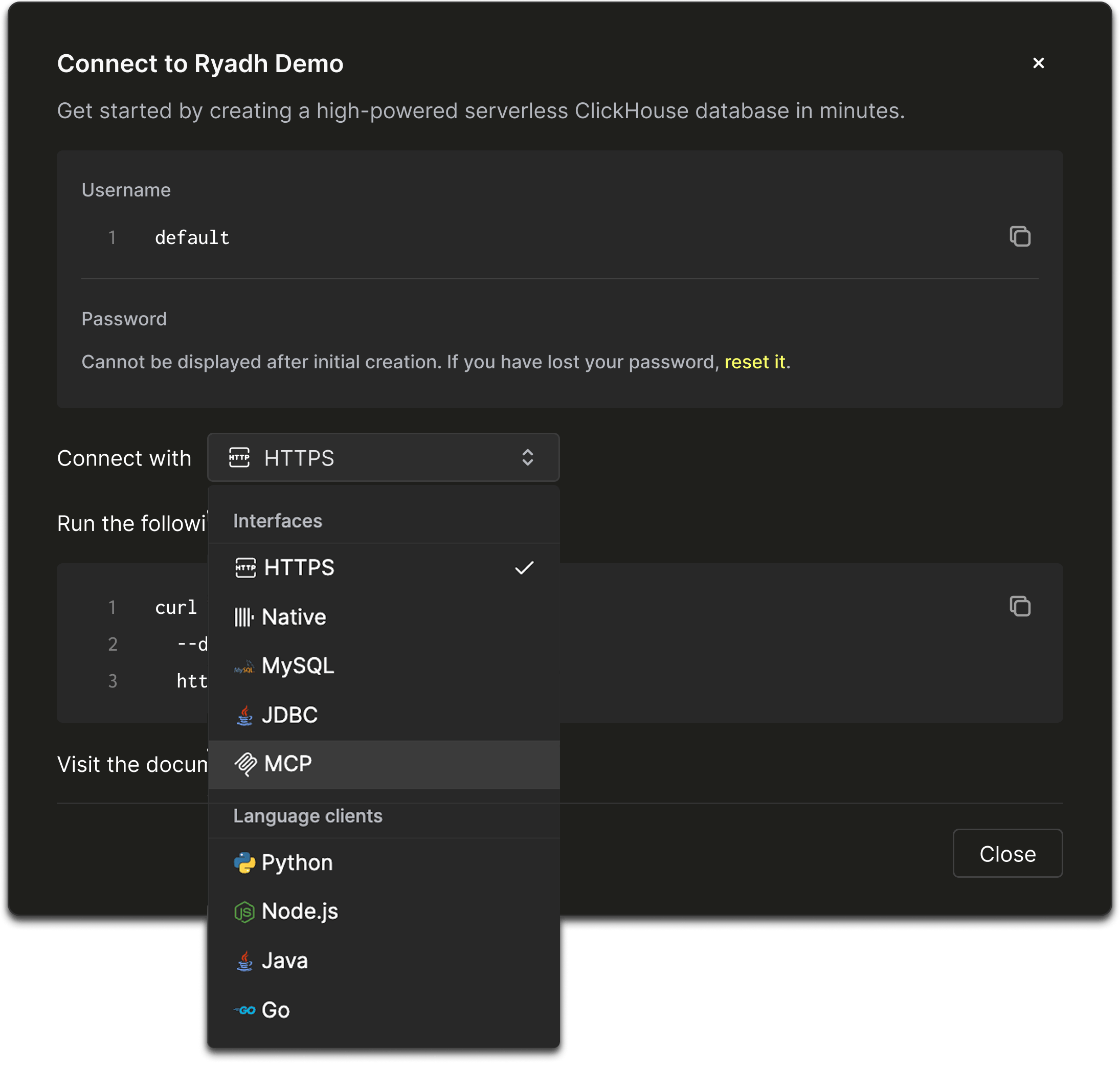Click the Username label

[x=126, y=190]
